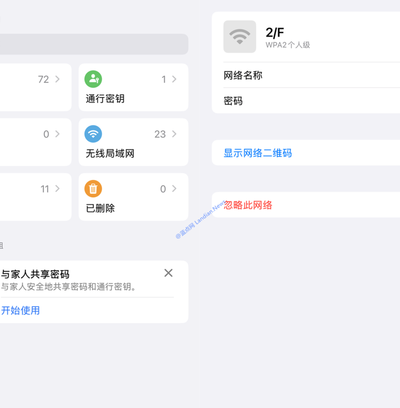This screenshot has width=400, height=408.
Task: Click 显示网络二维码 link
Action: click(x=258, y=153)
